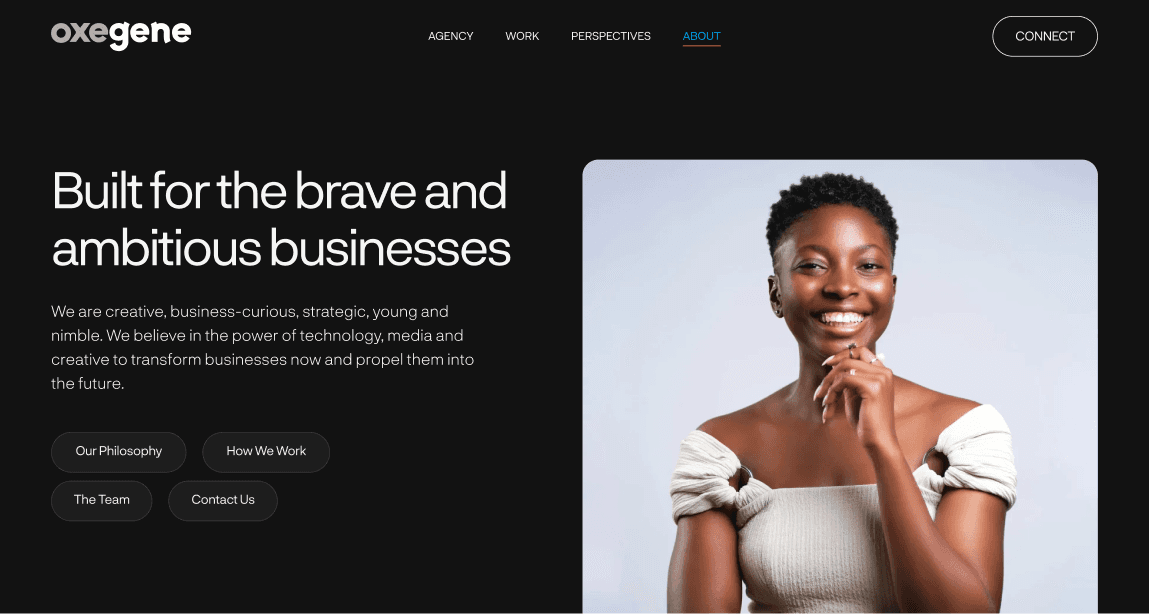This screenshot has width=1149, height=614.
Task: Open the Agency navigation item
Action: 451,36
